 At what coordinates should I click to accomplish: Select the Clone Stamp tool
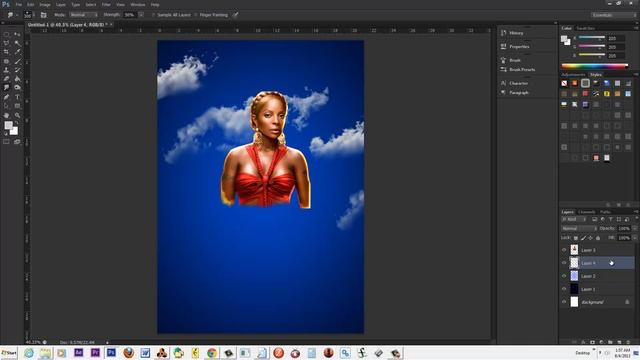click(6, 70)
